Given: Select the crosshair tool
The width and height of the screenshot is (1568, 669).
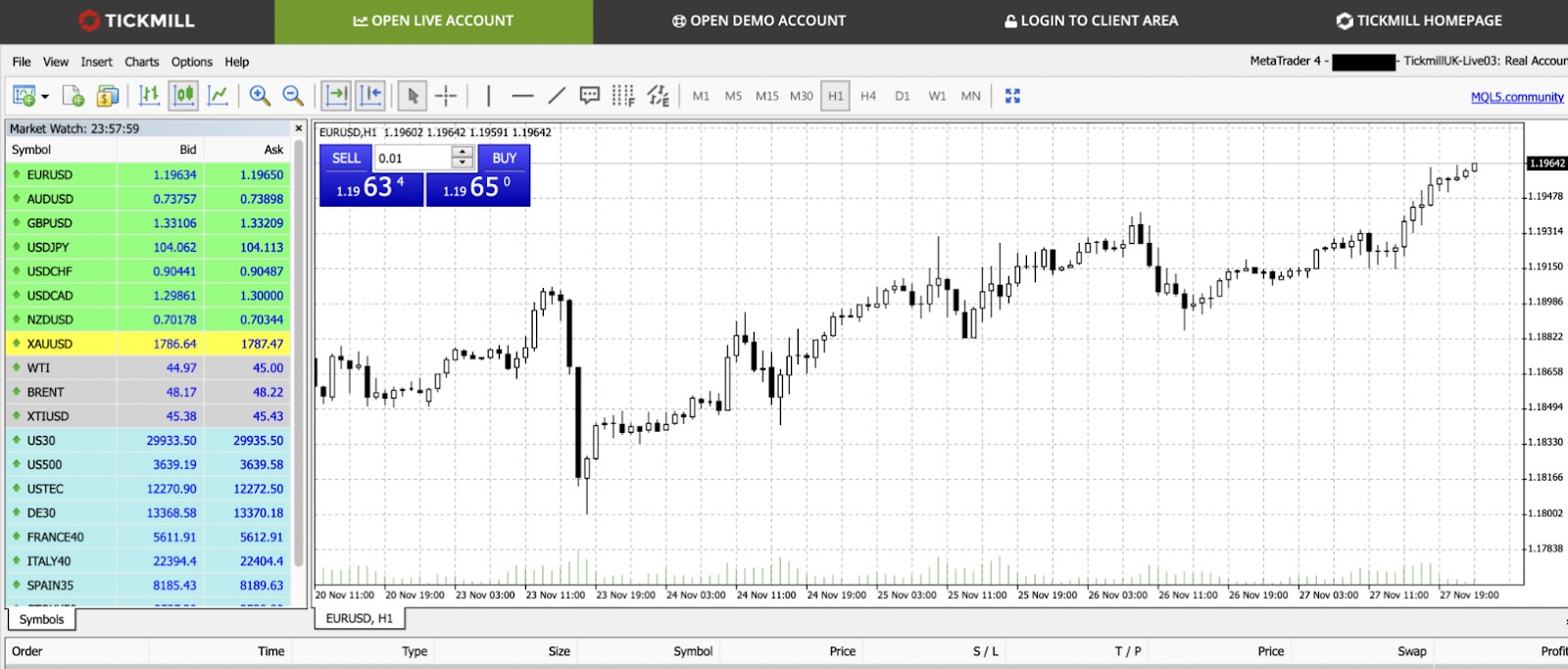Looking at the screenshot, I should (446, 95).
